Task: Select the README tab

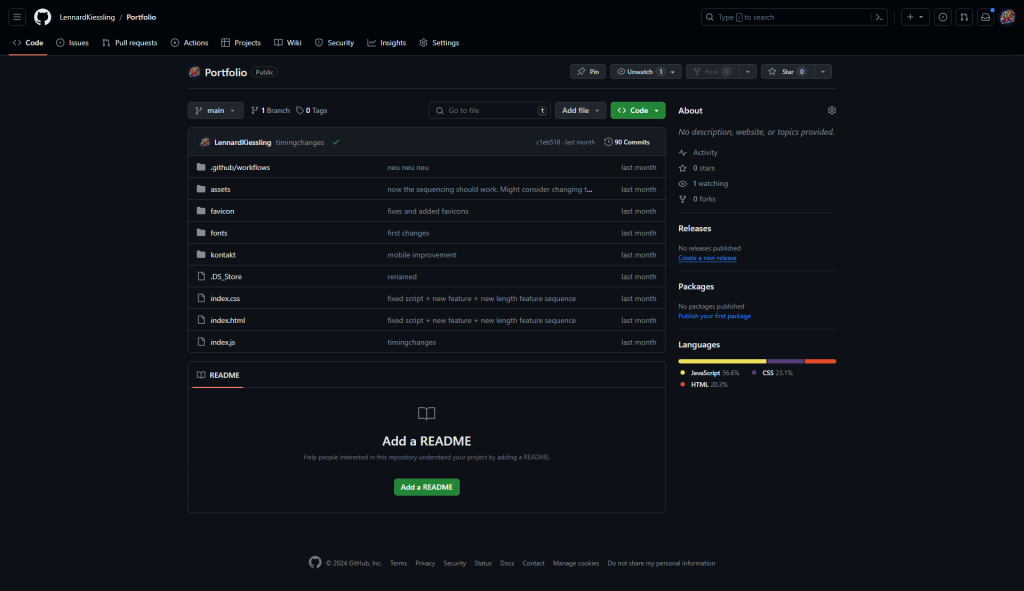Action: point(218,375)
